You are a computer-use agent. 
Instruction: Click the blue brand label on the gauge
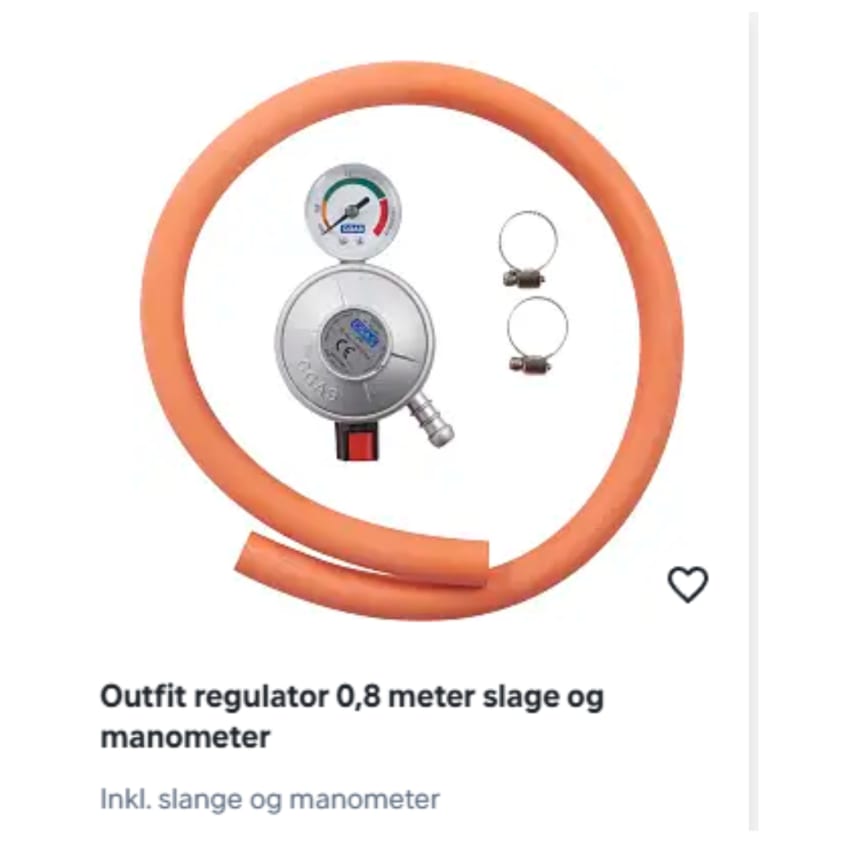click(x=353, y=229)
